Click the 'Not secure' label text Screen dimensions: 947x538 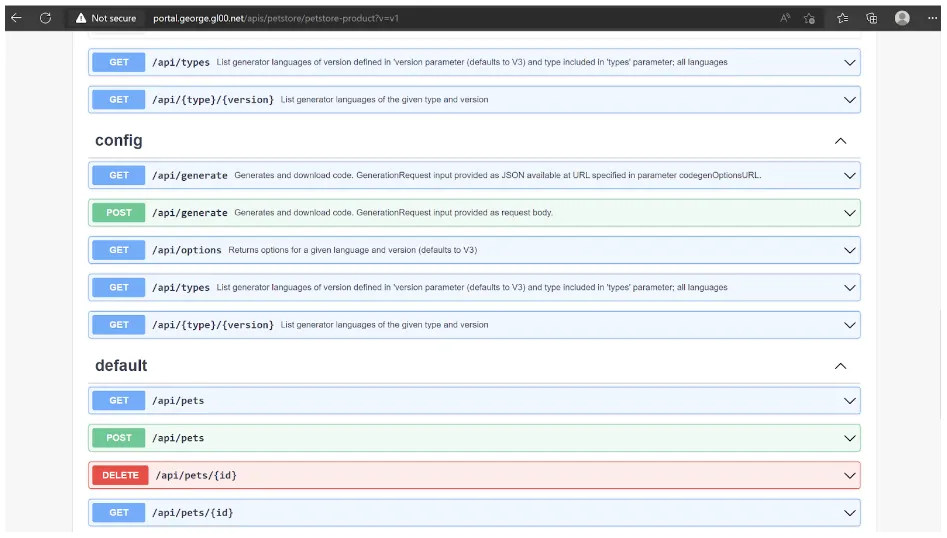[x=114, y=18]
